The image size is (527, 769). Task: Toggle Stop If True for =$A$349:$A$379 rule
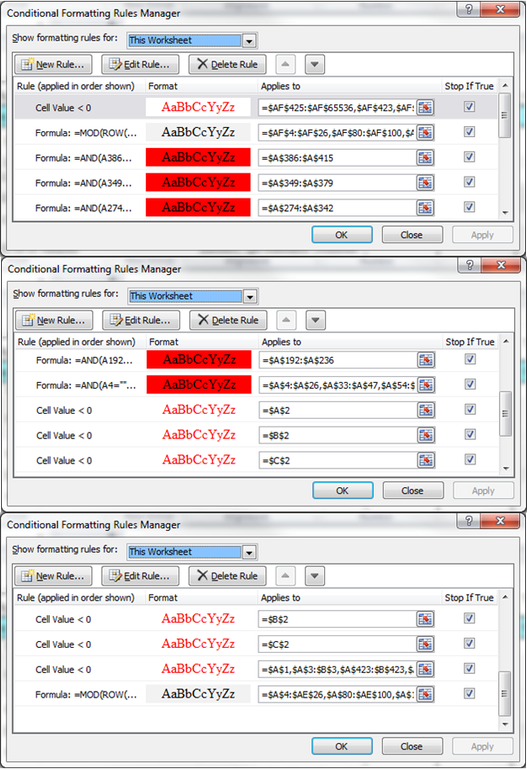coord(470,182)
